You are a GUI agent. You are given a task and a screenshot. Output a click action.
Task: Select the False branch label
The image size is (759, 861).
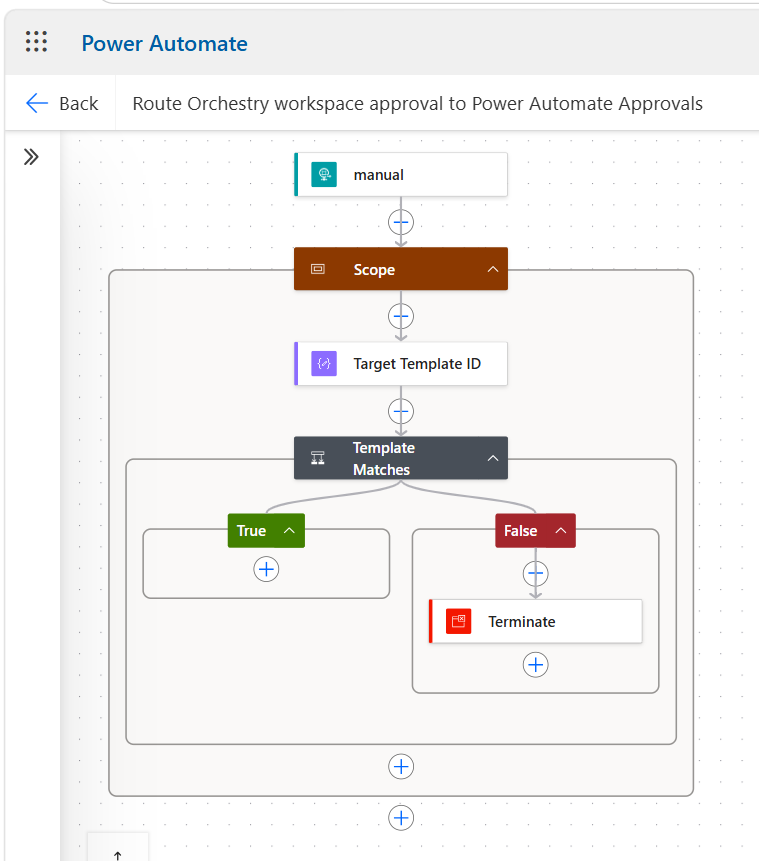[521, 530]
